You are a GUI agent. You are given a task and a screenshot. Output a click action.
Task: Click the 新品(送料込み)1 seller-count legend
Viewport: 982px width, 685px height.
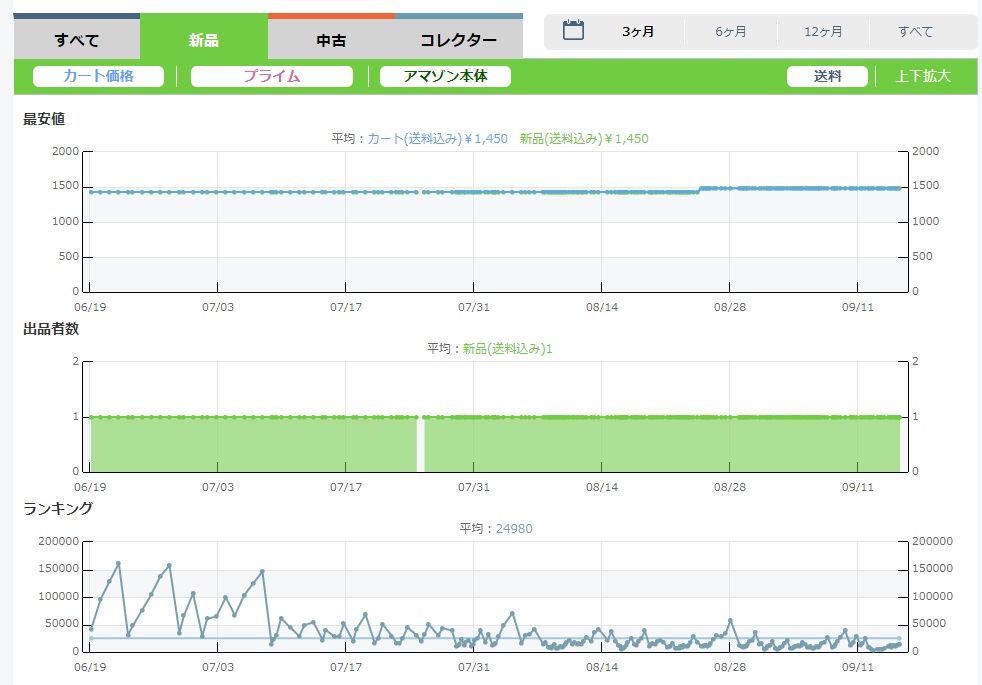507,349
